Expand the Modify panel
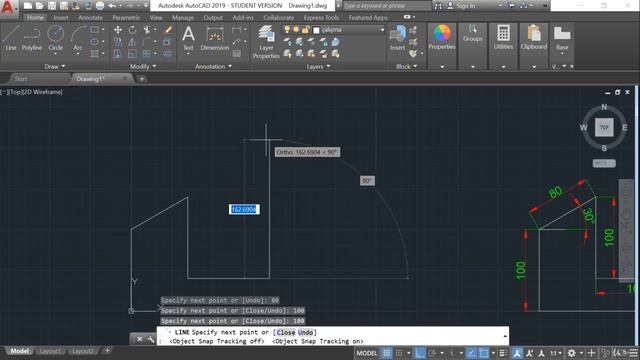 coord(143,66)
